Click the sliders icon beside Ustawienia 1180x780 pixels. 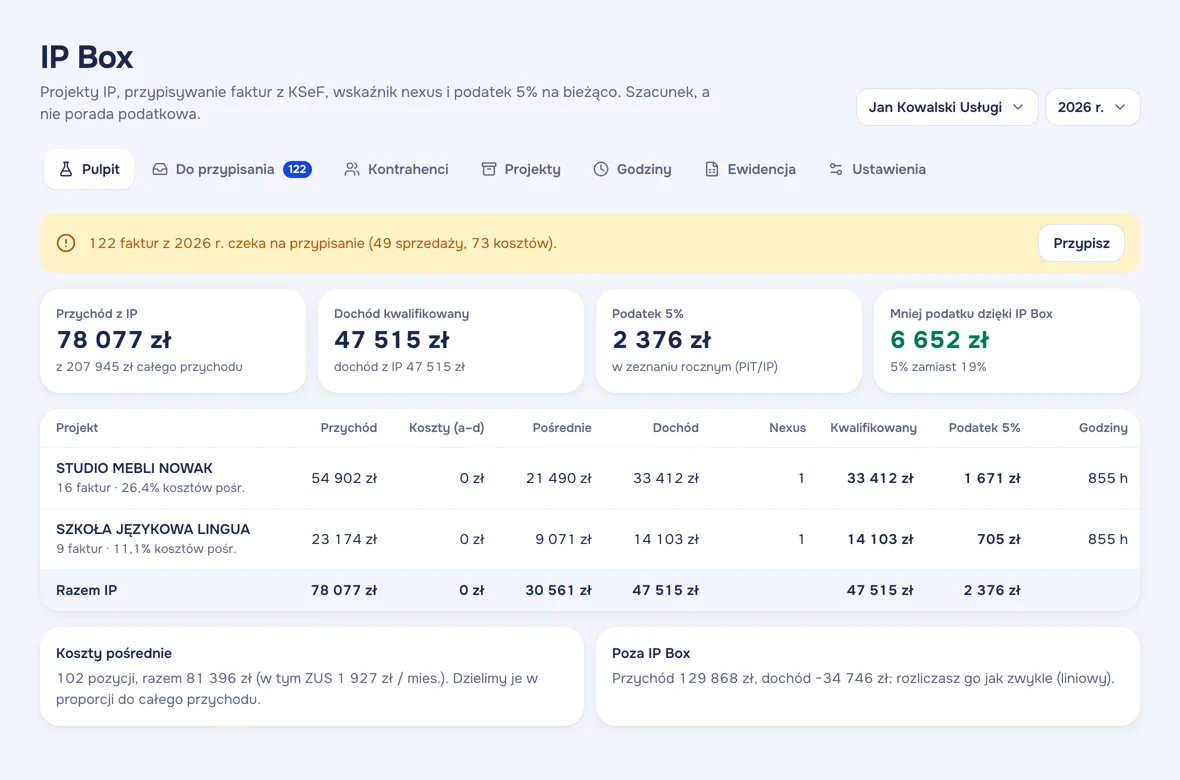pos(836,169)
